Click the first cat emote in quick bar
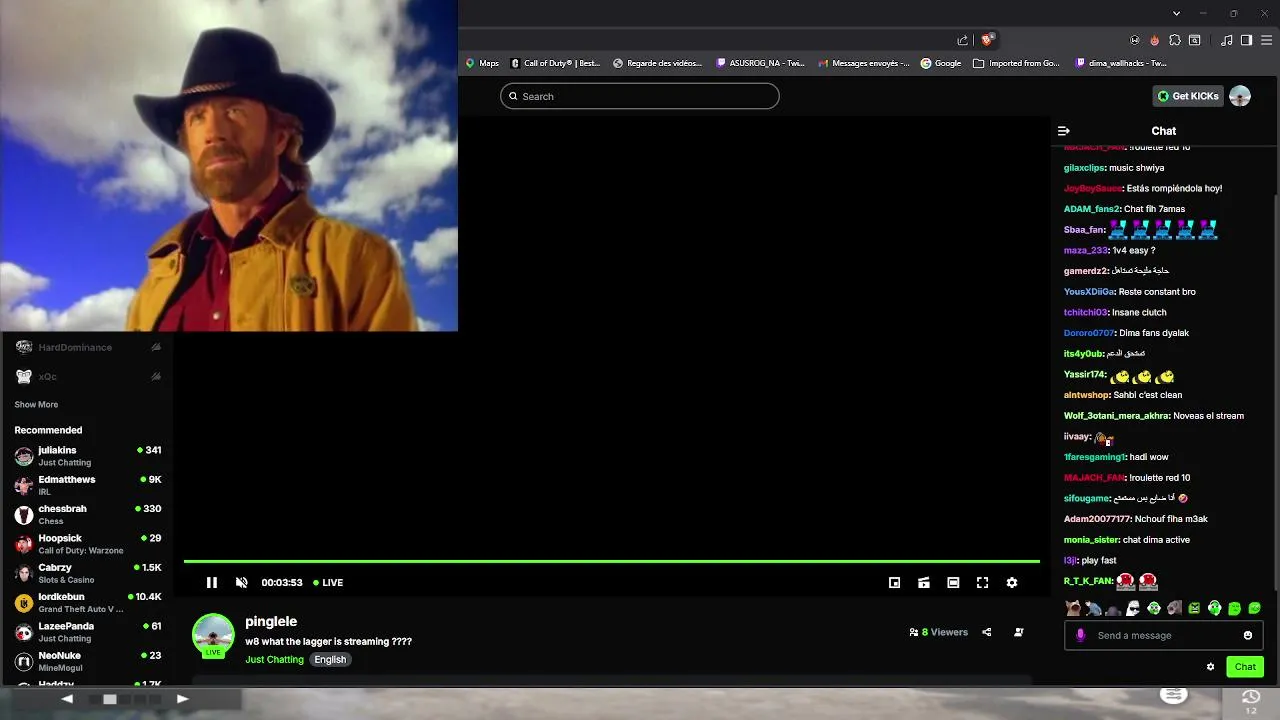 click(1073, 608)
